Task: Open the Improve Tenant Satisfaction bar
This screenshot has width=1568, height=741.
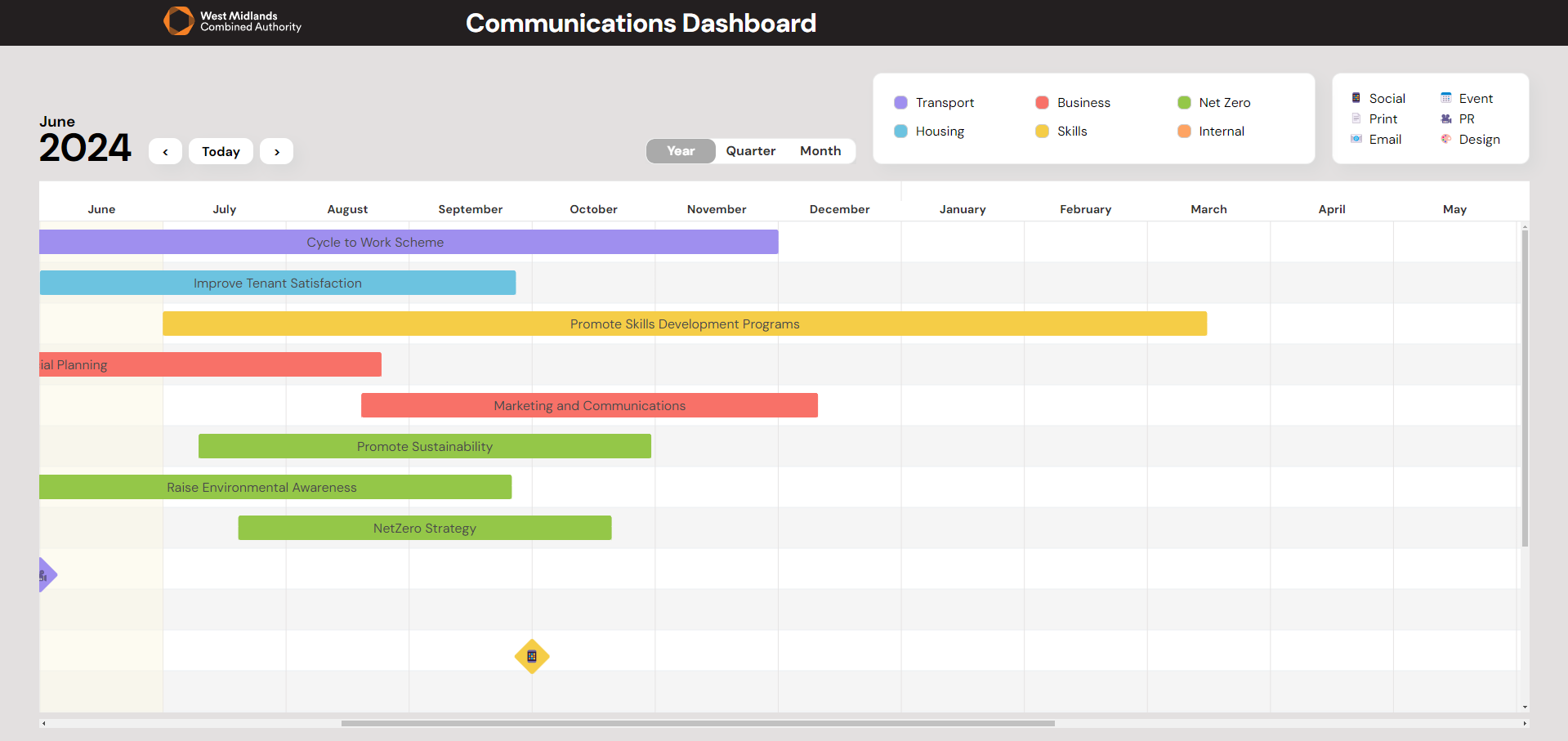Action: coord(278,283)
